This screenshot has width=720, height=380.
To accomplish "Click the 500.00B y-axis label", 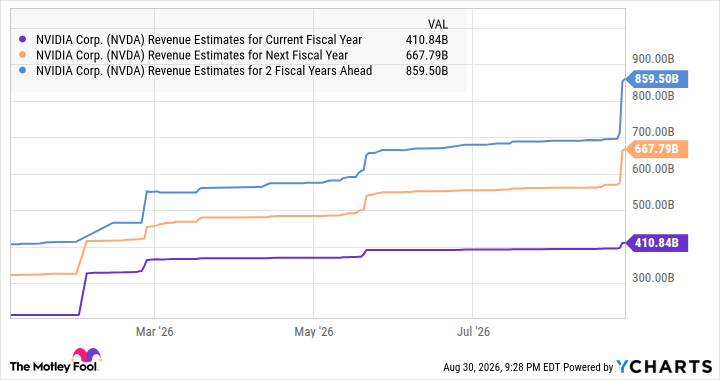I will tap(653, 205).
